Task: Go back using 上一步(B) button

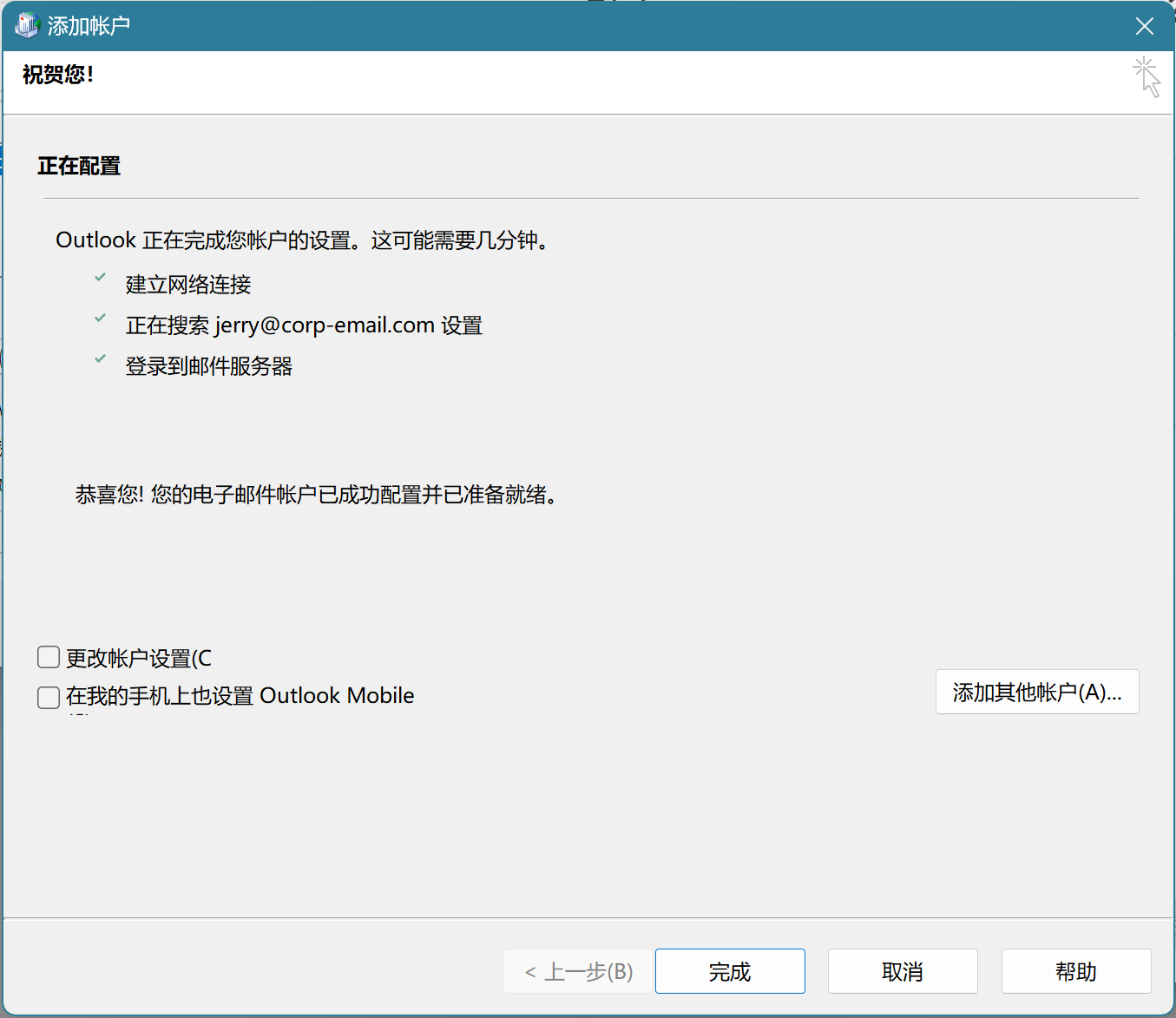Action: point(578,971)
